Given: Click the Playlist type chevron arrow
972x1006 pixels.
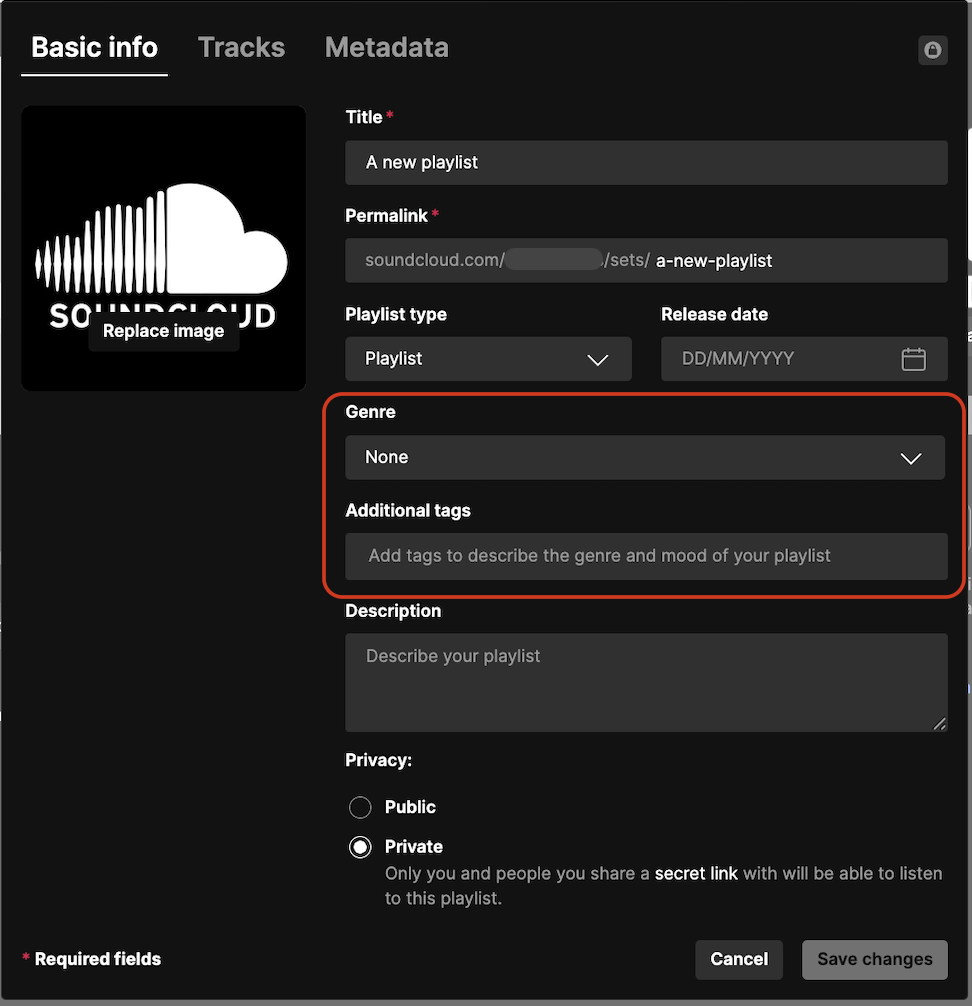Looking at the screenshot, I should [597, 360].
